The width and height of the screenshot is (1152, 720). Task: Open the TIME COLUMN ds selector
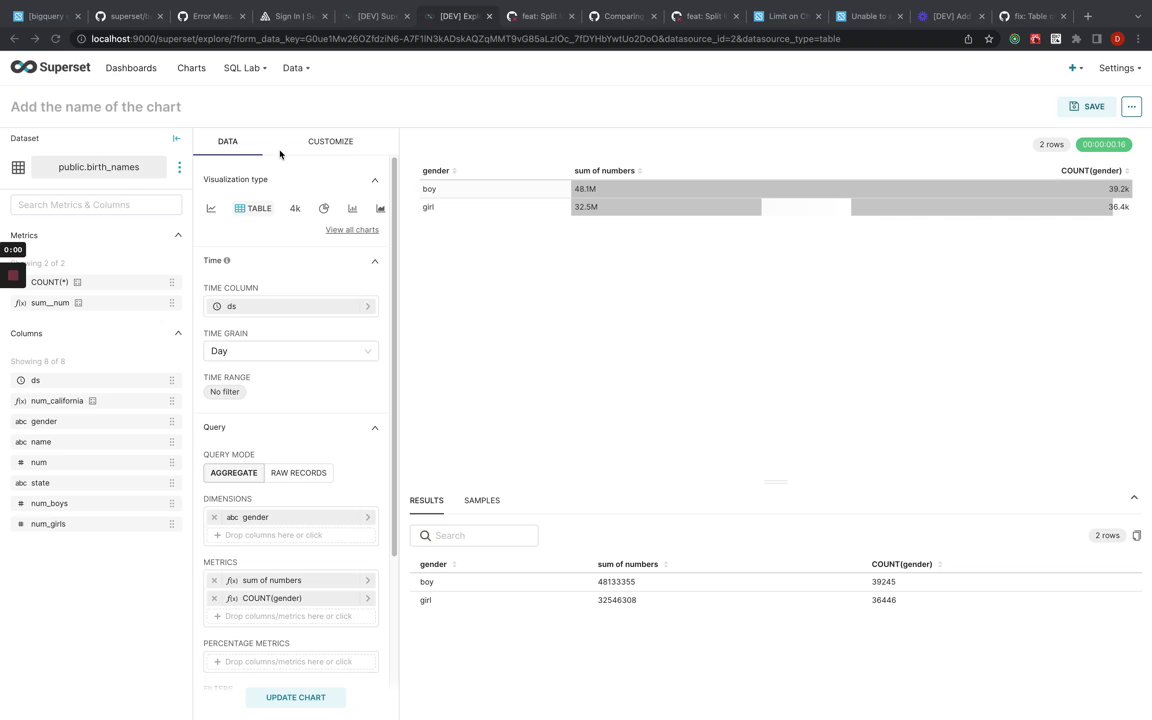coord(291,306)
